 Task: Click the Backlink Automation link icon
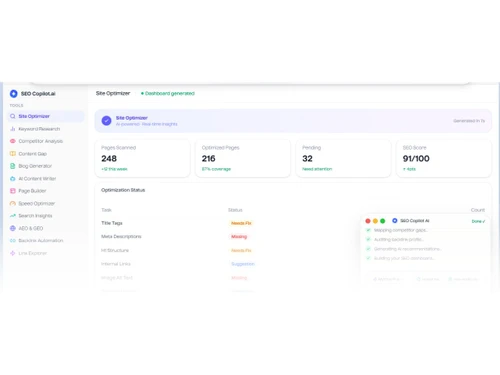pos(13,240)
